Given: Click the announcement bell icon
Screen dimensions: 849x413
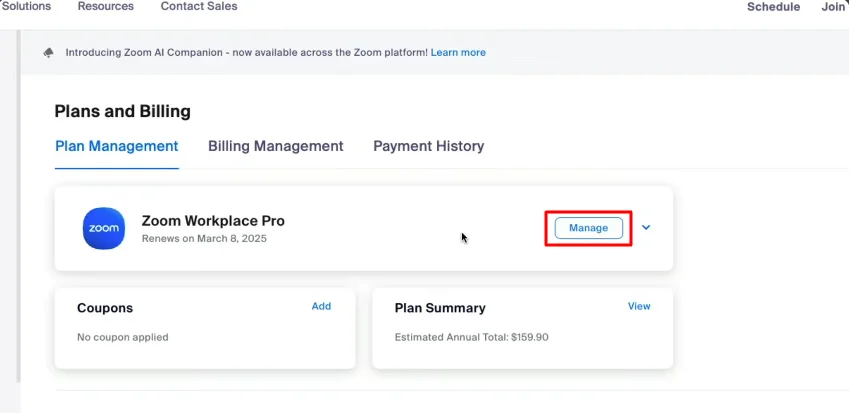Looking at the screenshot, I should point(49,53).
